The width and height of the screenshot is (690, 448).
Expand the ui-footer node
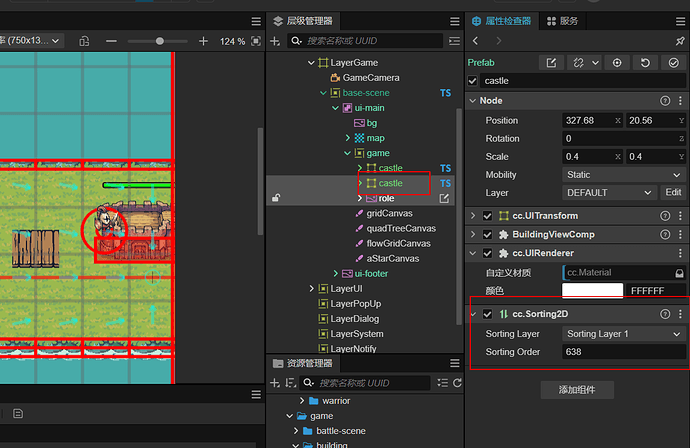click(335, 273)
